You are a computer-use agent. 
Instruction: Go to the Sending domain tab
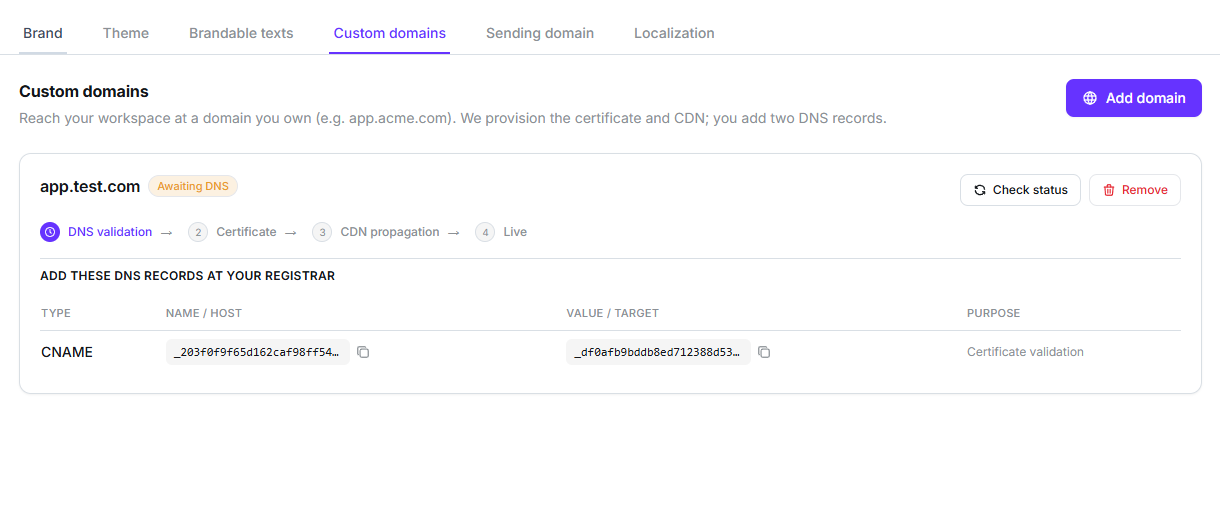[540, 33]
